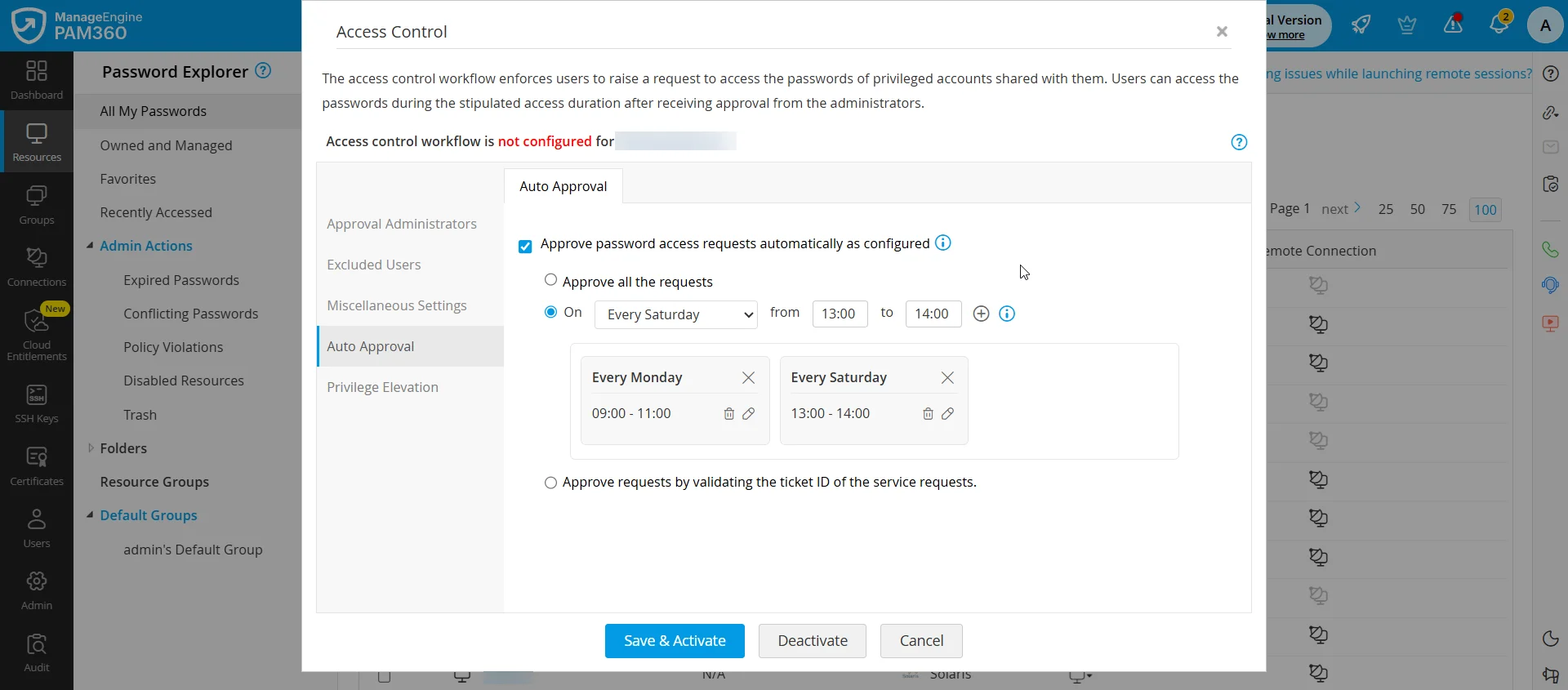Edit the Every Saturday schedule with pencil icon
The image size is (1568, 690).
click(947, 414)
